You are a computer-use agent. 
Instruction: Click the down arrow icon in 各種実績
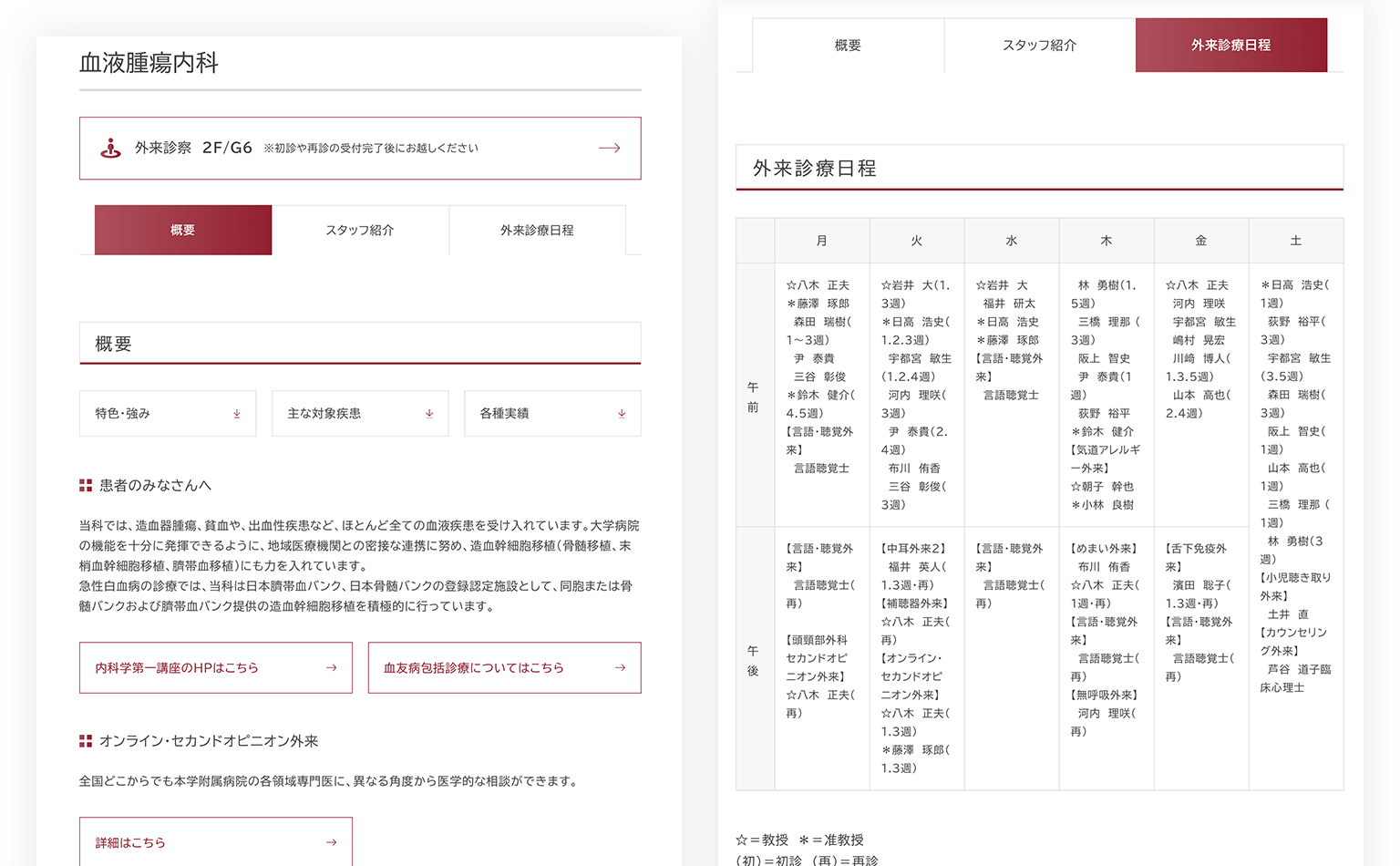click(622, 414)
